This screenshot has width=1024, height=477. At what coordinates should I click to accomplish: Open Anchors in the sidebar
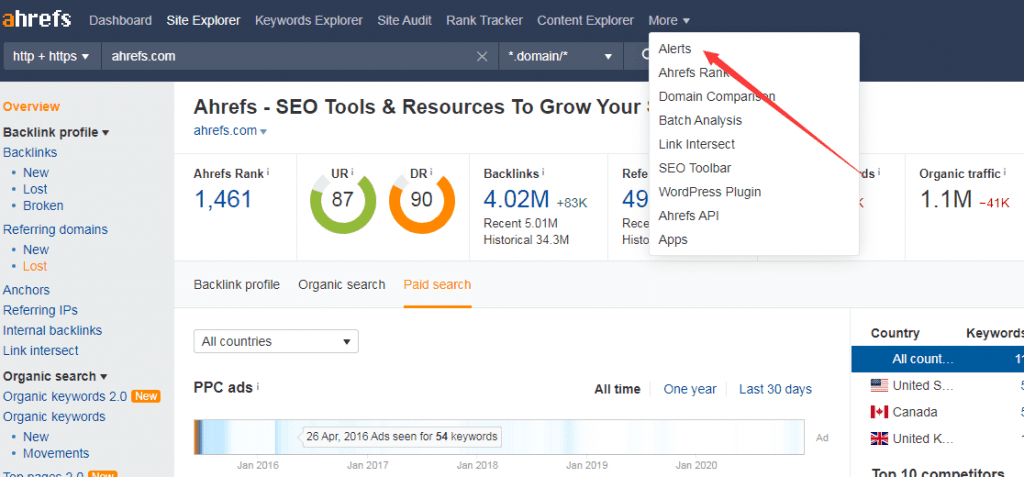click(x=26, y=290)
